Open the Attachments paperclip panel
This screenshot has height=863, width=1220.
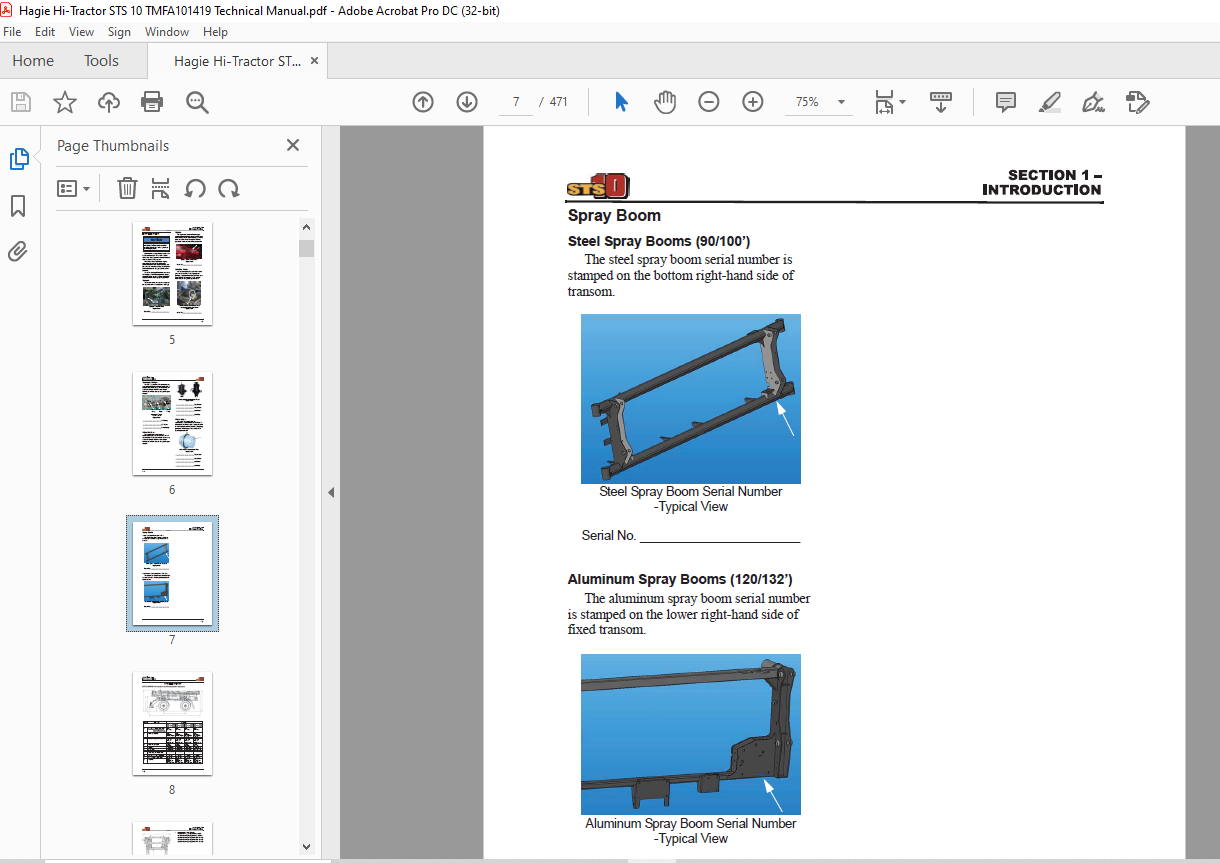(18, 251)
